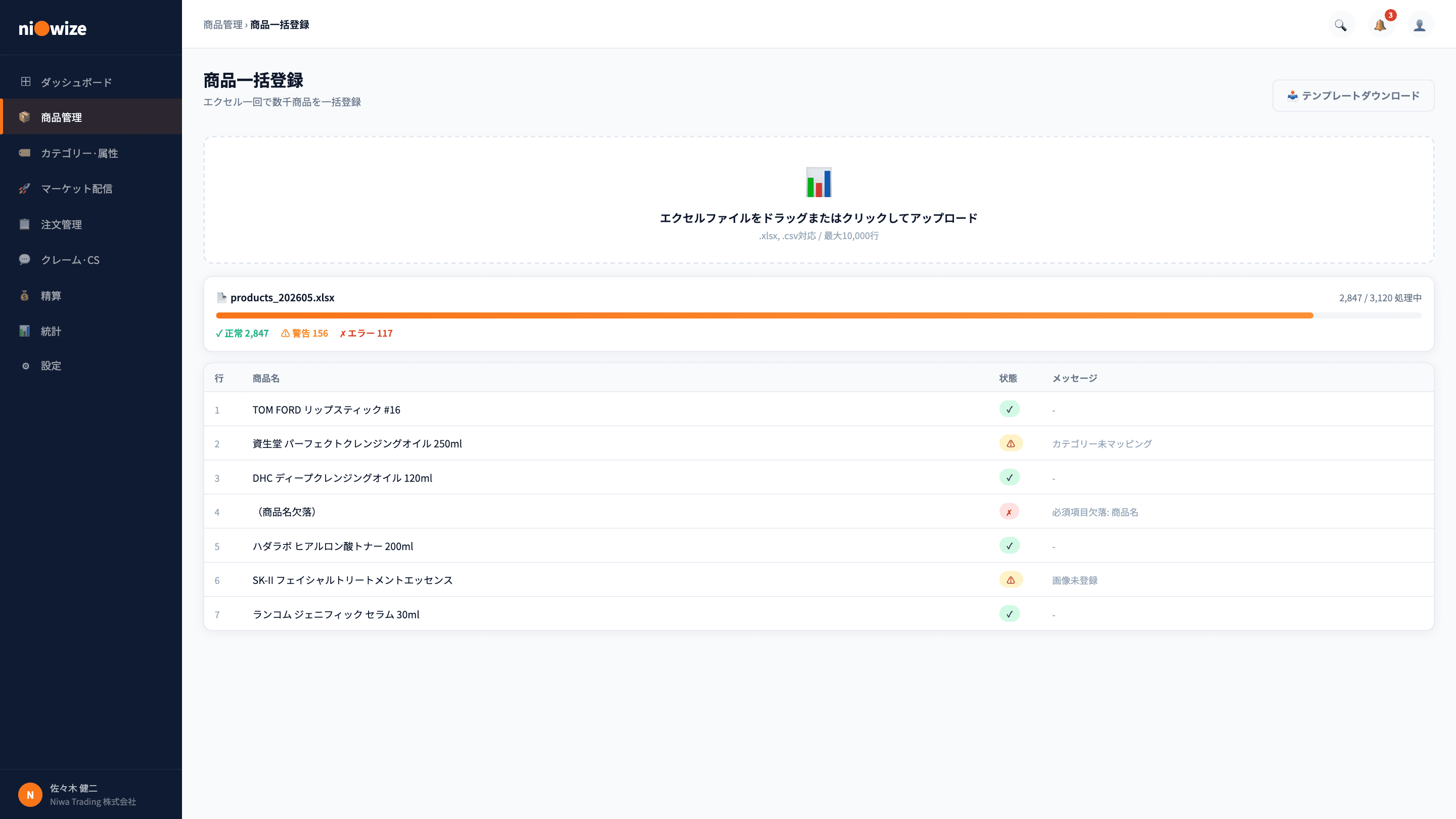Screen dimensions: 1456x819
Task: Navigate to 注文管理
Action: point(91,224)
